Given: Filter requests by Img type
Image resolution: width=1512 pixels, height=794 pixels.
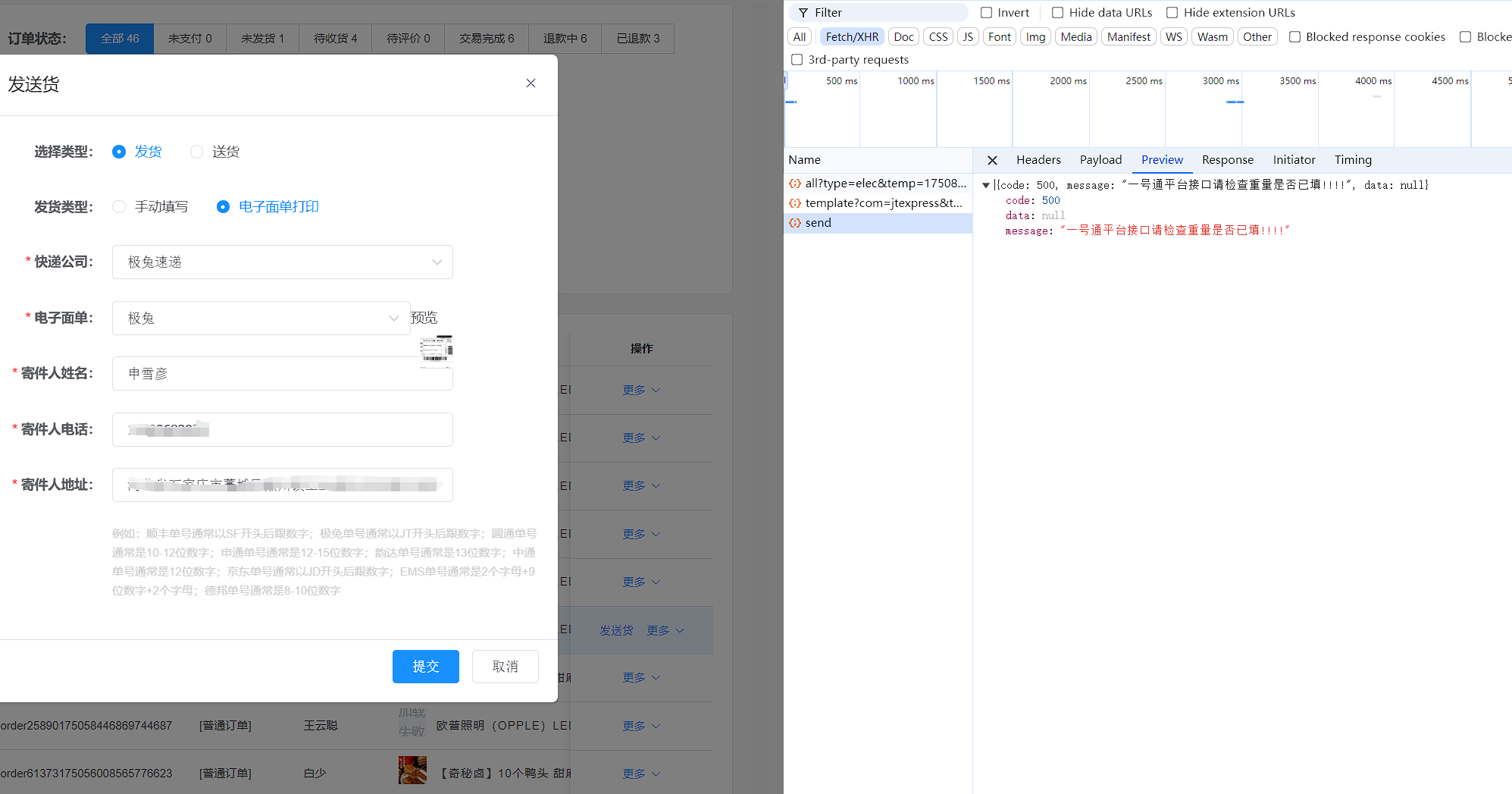Looking at the screenshot, I should 1035,37.
